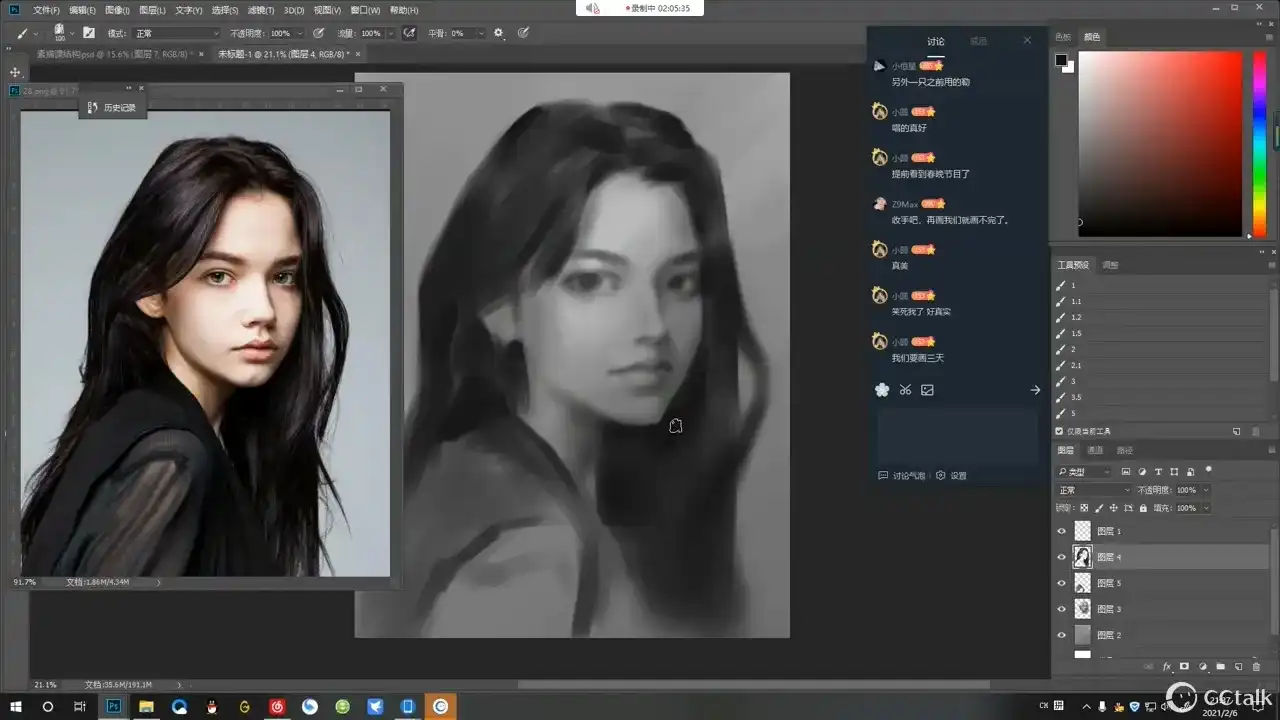Open the brush 模式 dropdown in options bar
This screenshot has height=720, width=1280.
click(176, 33)
